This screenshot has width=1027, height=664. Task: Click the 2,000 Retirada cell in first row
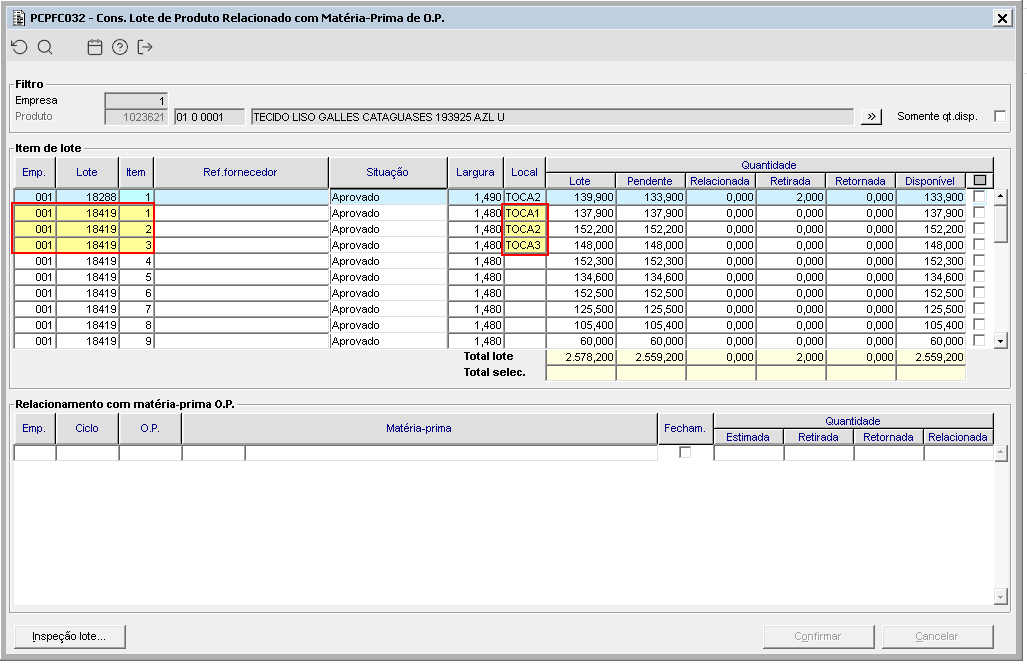tap(791, 196)
